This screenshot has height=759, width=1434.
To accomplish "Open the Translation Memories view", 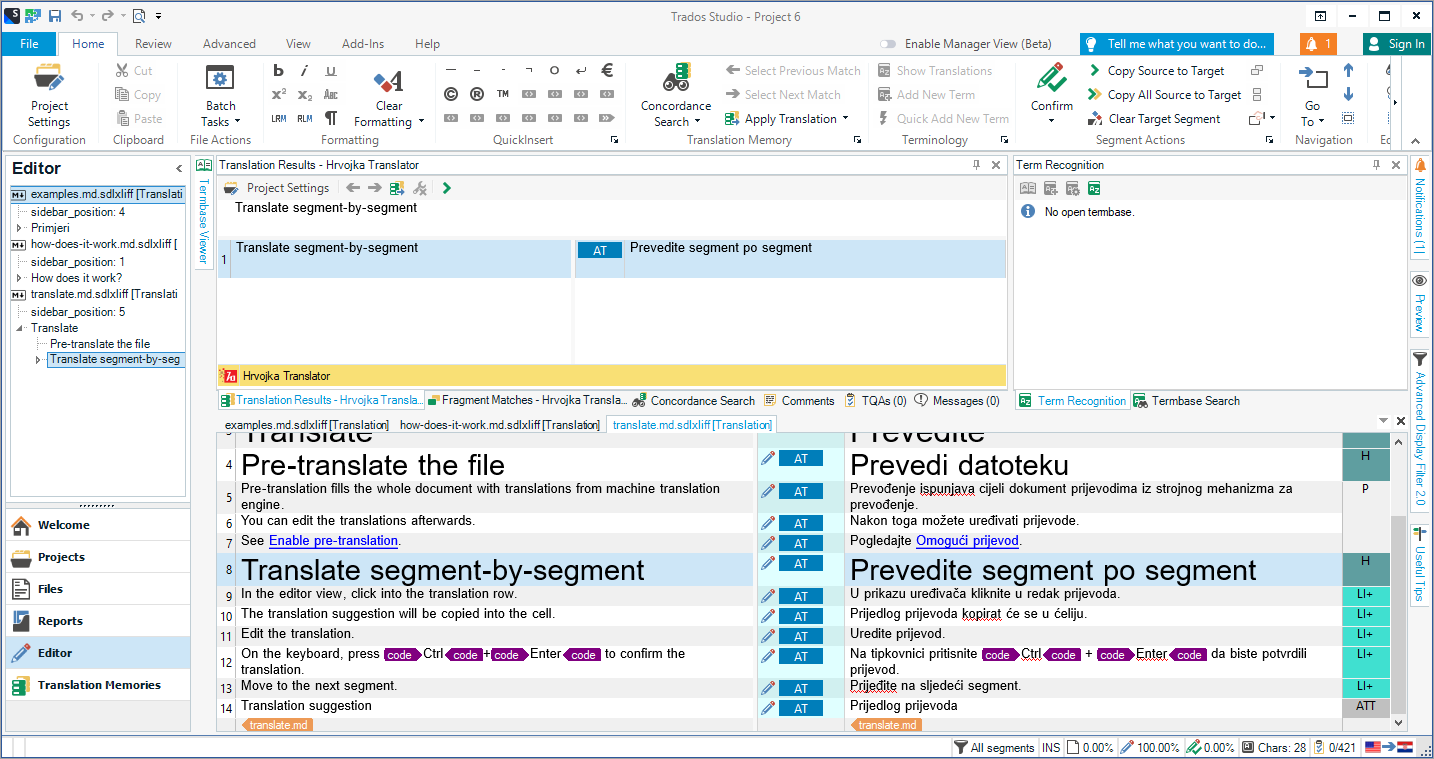I will [98, 685].
